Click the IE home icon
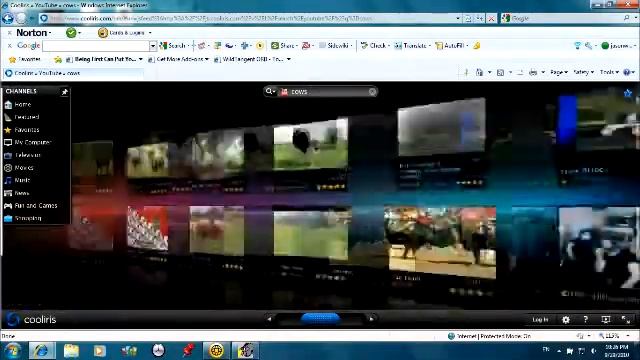The height and width of the screenshot is (360, 640). (x=479, y=73)
